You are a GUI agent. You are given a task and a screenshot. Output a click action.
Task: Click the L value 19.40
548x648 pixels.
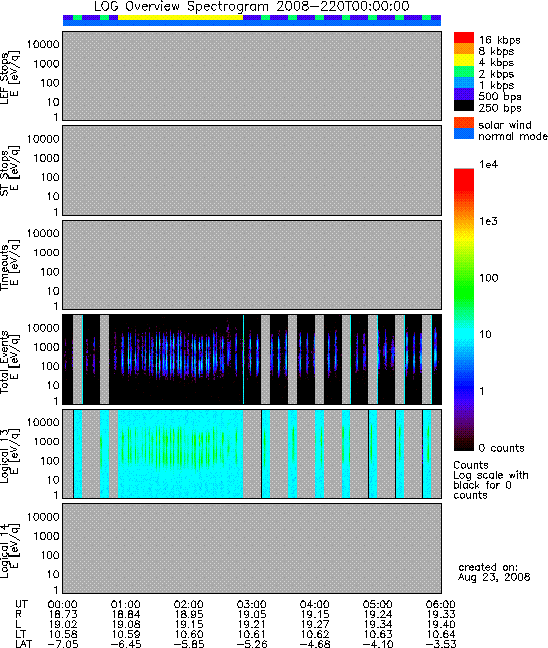point(441,624)
